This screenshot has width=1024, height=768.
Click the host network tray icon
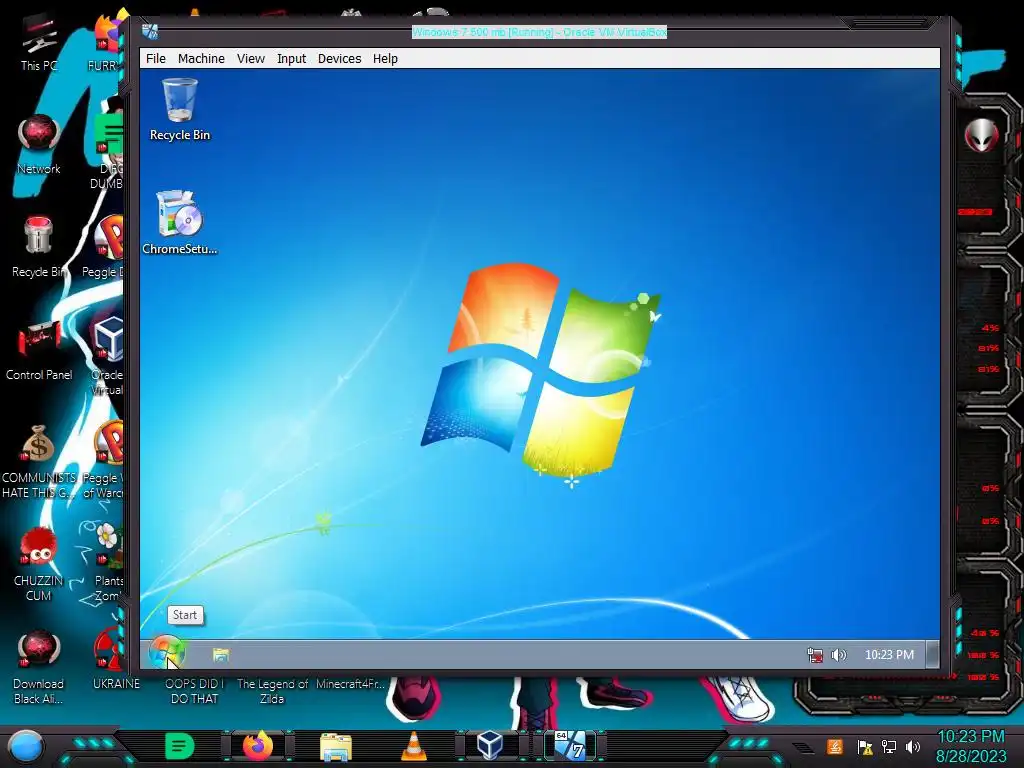coord(889,746)
